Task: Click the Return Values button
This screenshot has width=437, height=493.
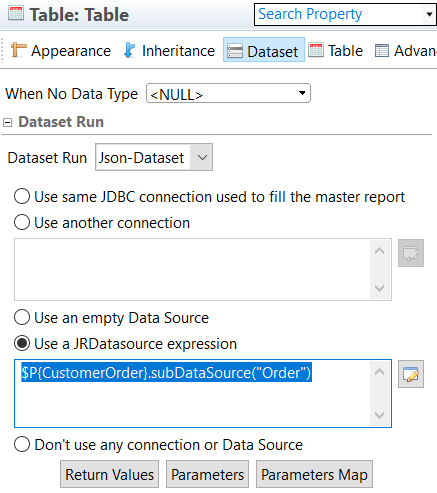Action: (109, 474)
